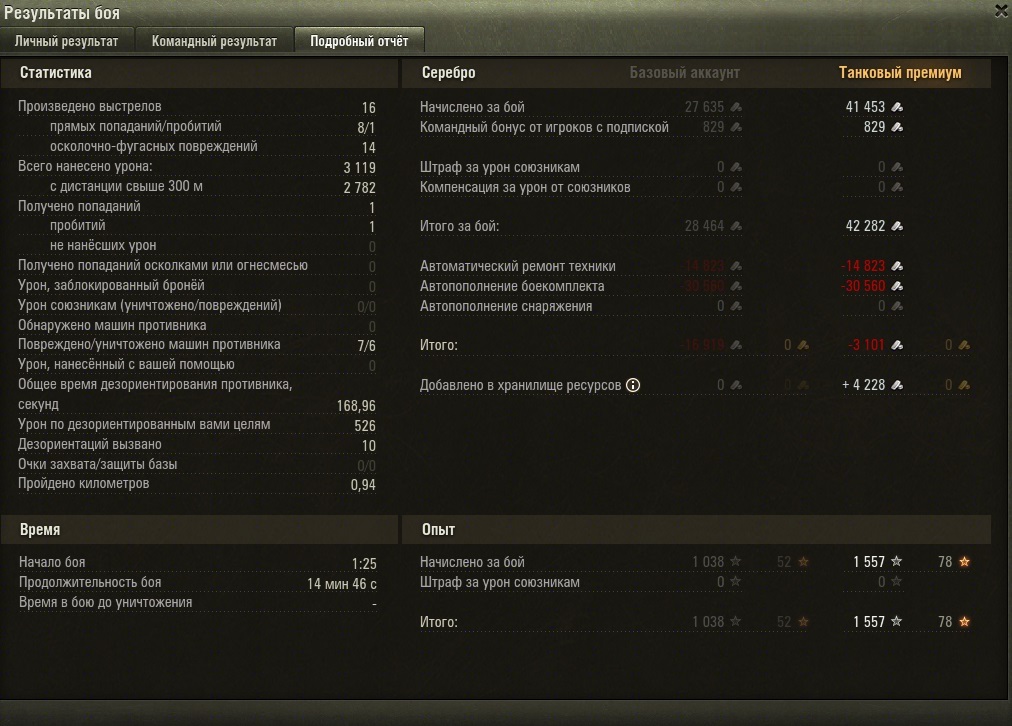Click silver icon beside 41 453 credits
The height and width of the screenshot is (726, 1012).
pos(897,107)
